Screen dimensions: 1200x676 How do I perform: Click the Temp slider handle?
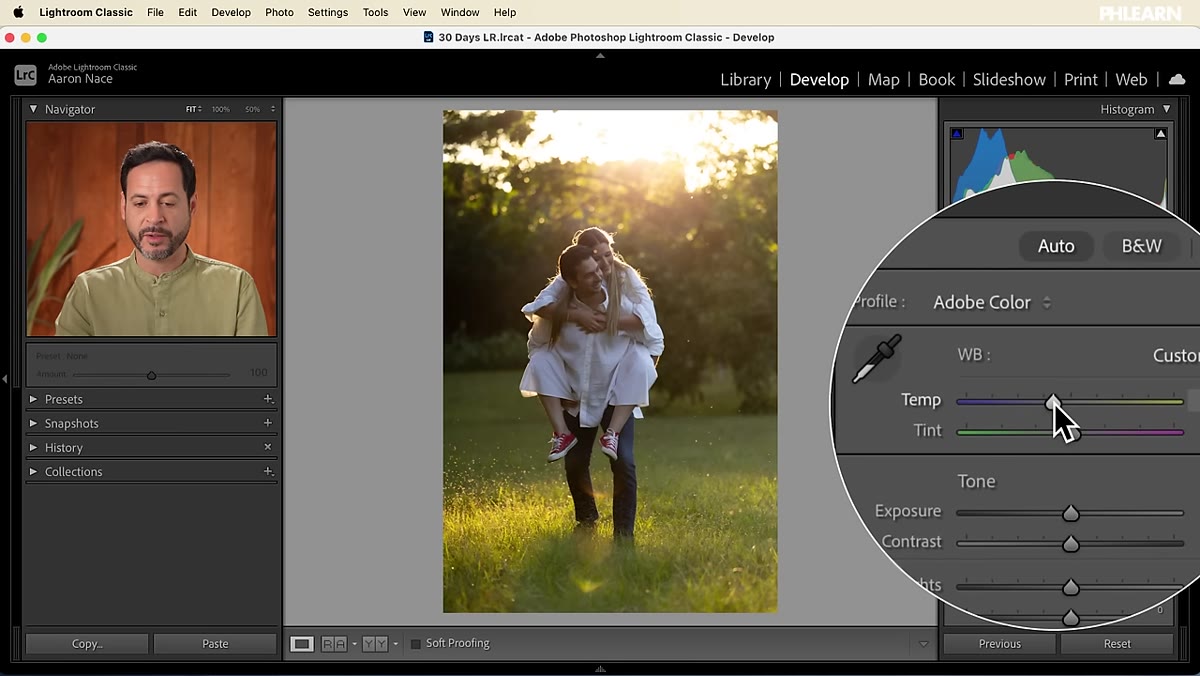[1053, 401]
